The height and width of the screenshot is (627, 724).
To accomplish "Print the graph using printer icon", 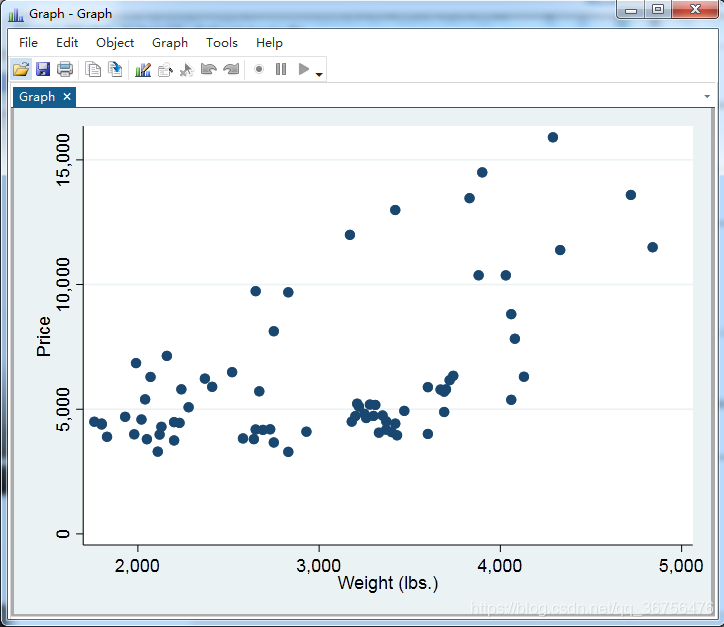I will pyautogui.click(x=65, y=69).
